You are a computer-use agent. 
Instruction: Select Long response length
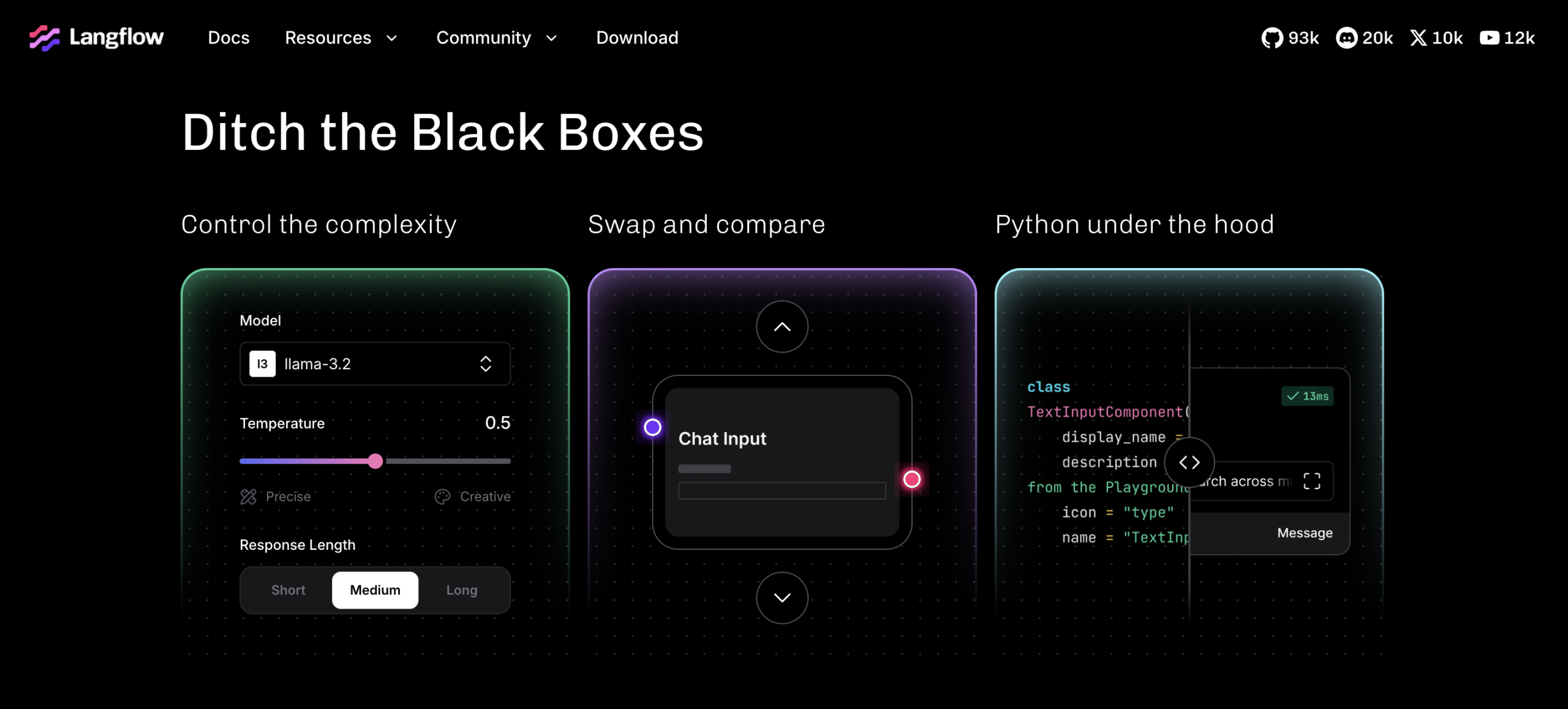click(x=461, y=590)
